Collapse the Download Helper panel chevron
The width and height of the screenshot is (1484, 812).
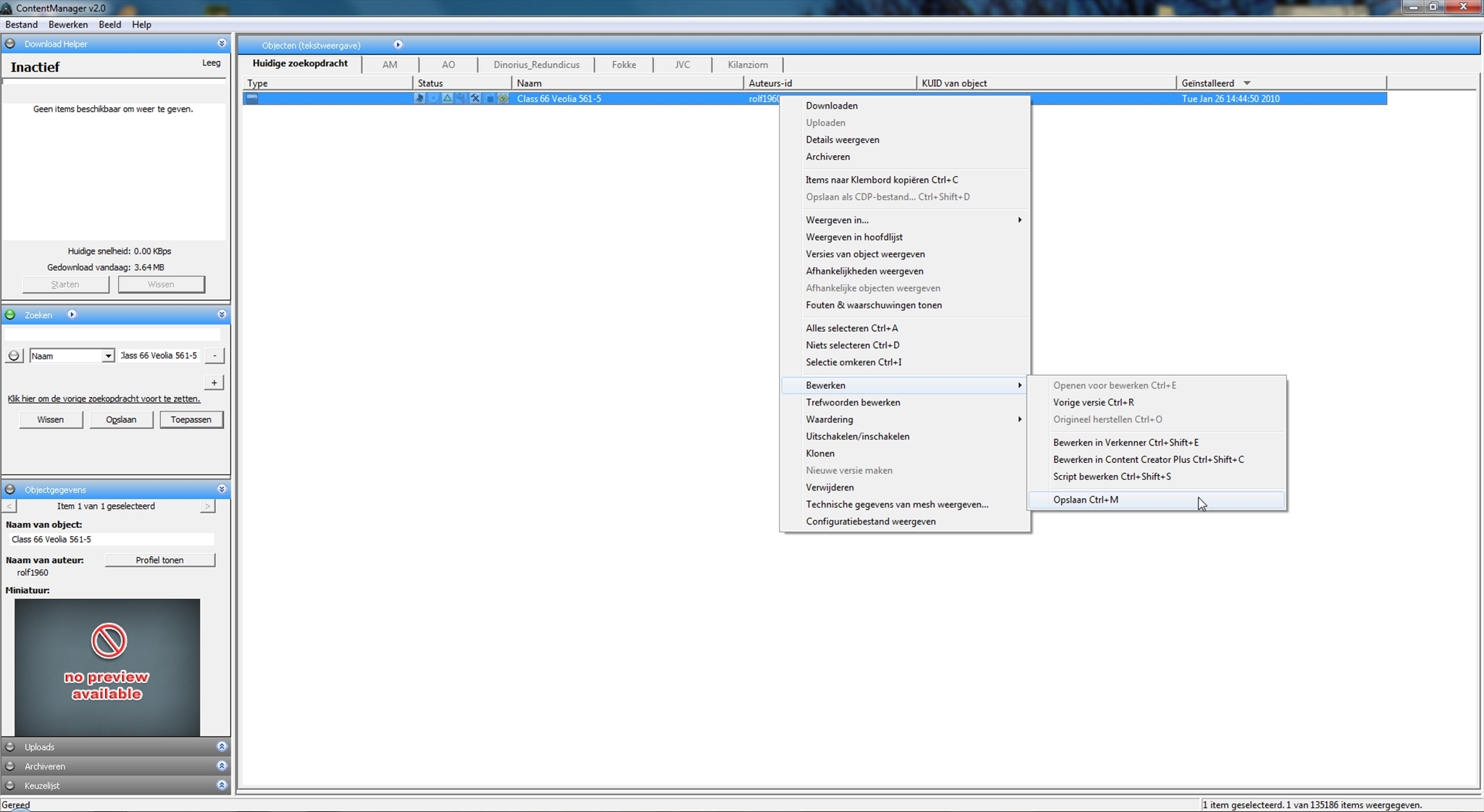(x=222, y=43)
